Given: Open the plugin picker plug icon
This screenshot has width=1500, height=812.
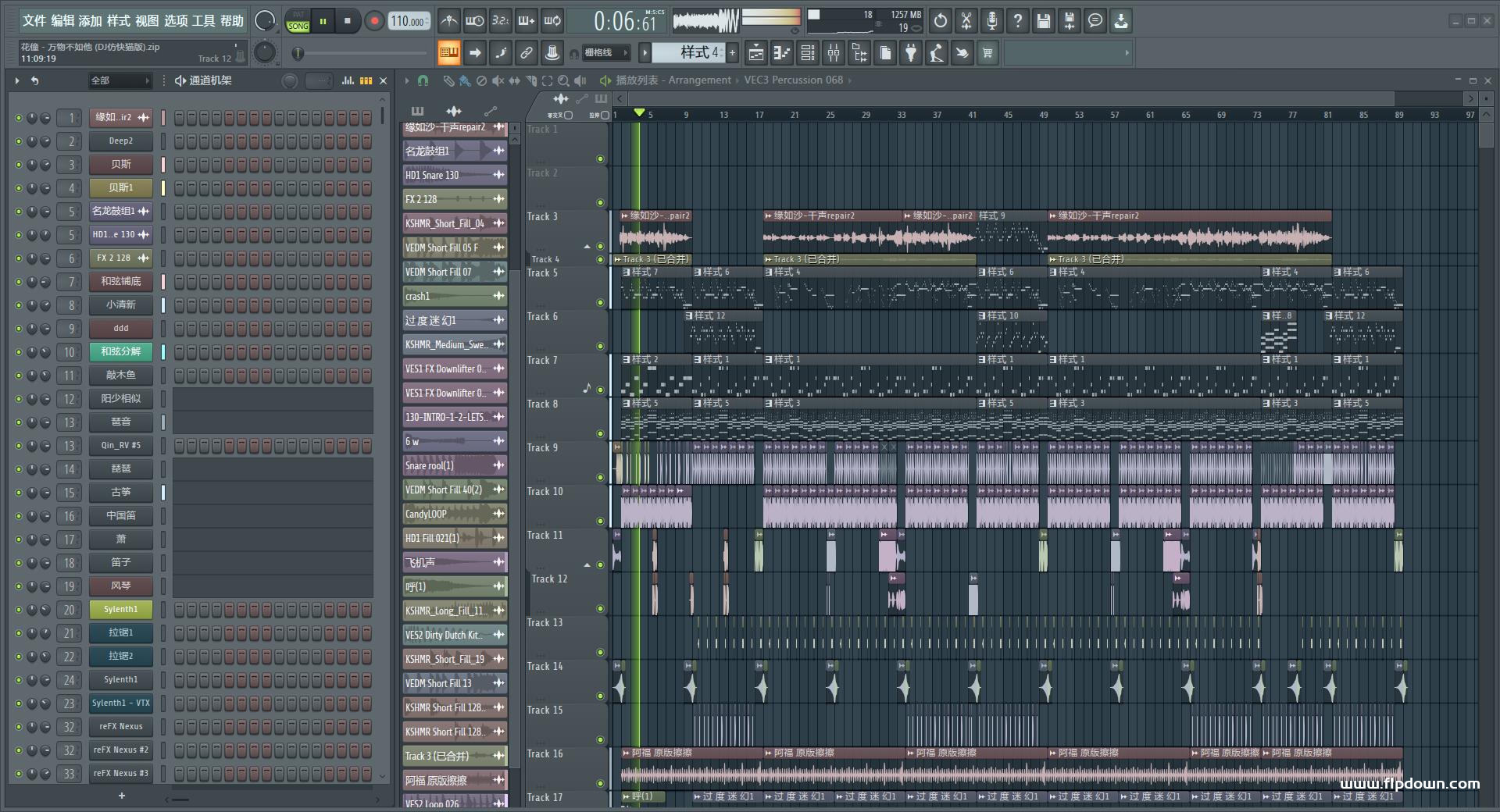Looking at the screenshot, I should [x=911, y=53].
